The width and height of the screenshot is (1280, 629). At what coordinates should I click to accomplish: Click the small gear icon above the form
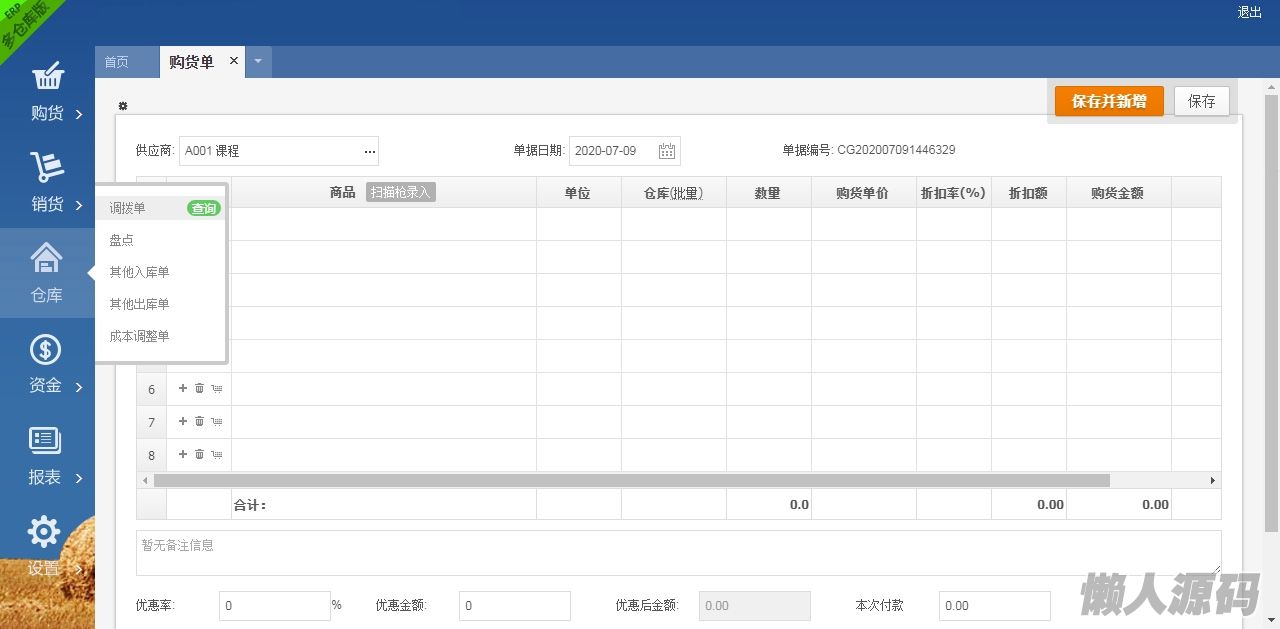[x=123, y=106]
